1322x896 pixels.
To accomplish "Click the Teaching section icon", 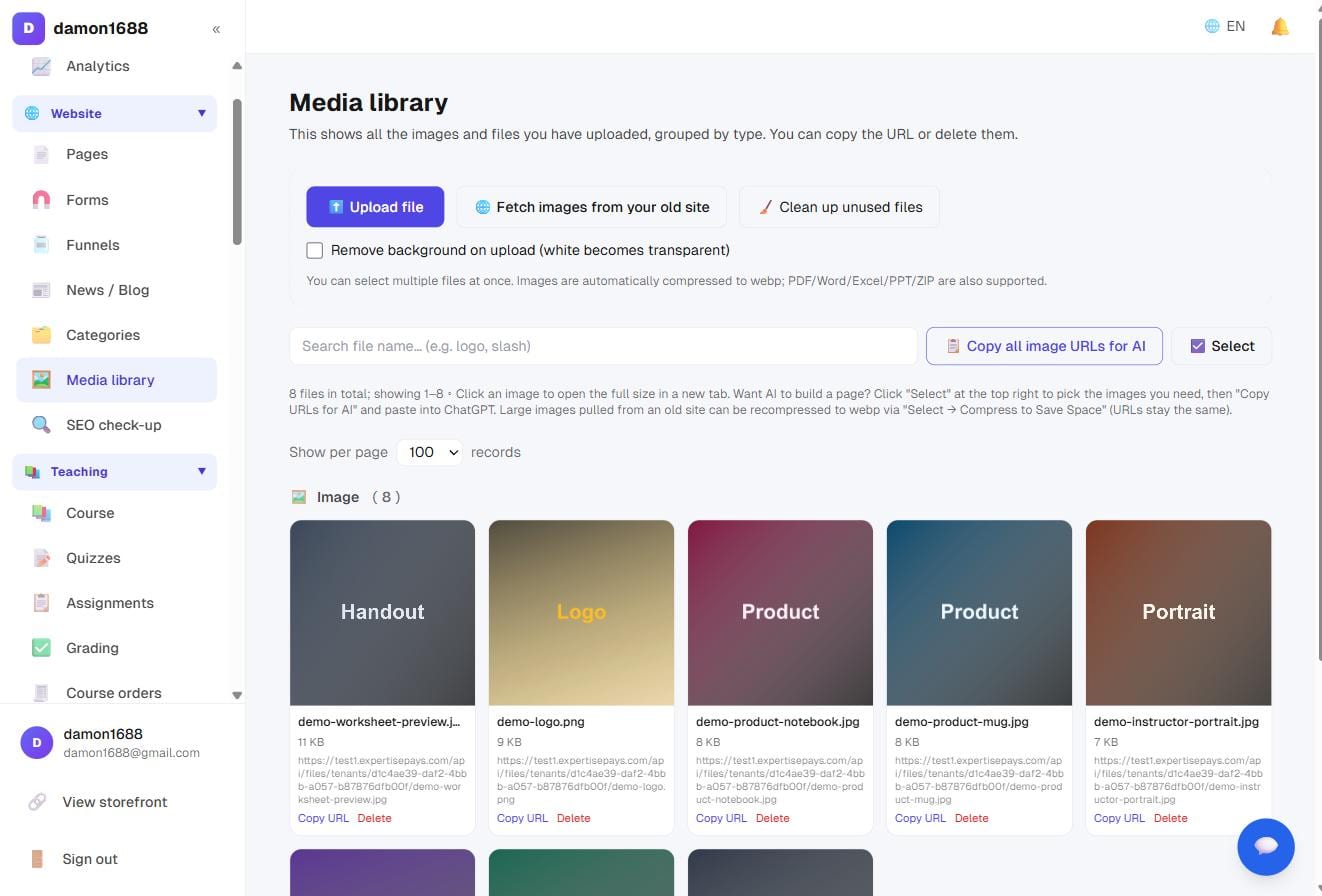I will 32,472.
